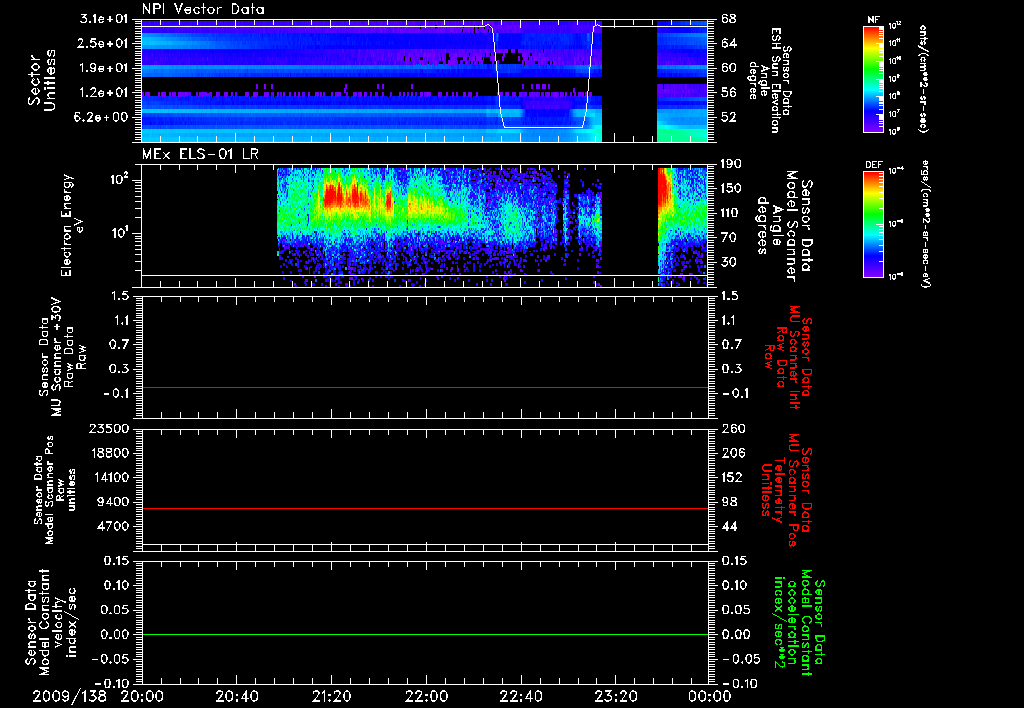Click the 'Sector Unitless' axis label

click(x=42, y=80)
